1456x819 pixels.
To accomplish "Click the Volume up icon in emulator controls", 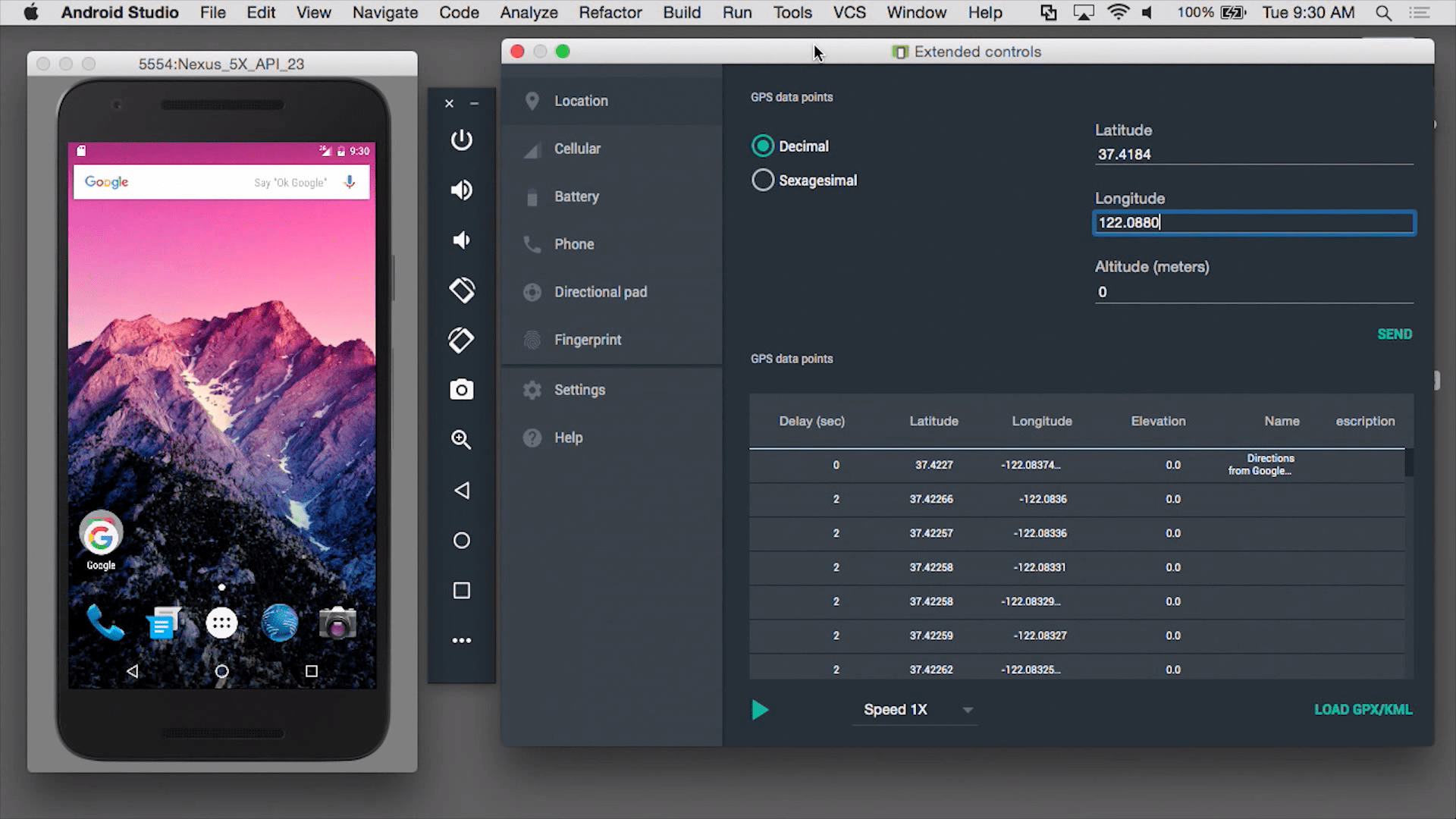I will click(x=461, y=190).
